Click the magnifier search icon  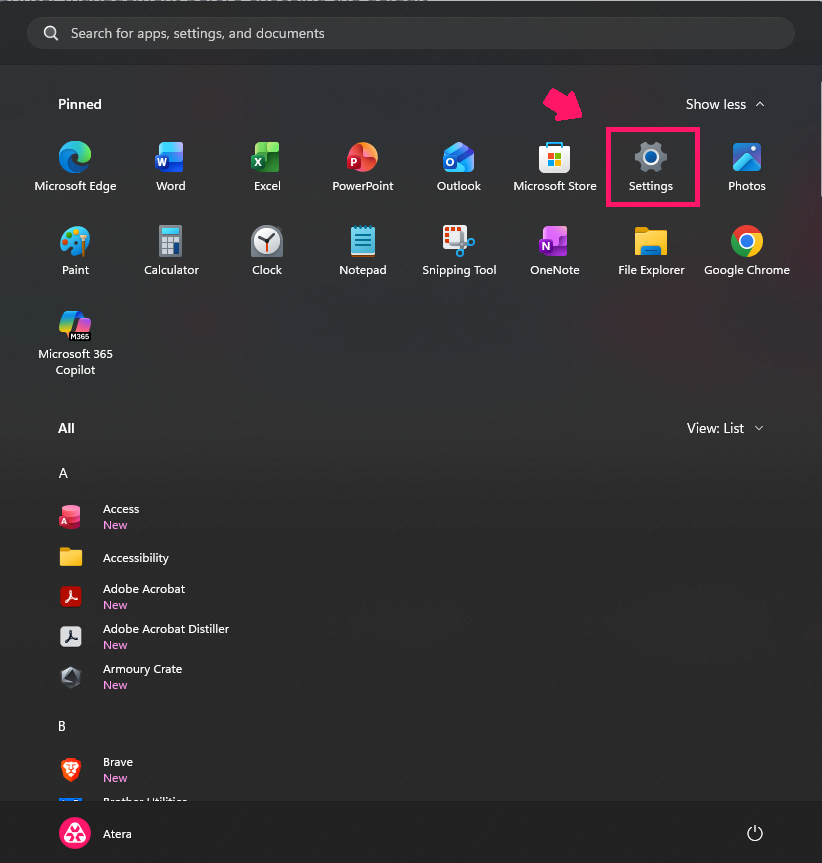51,33
